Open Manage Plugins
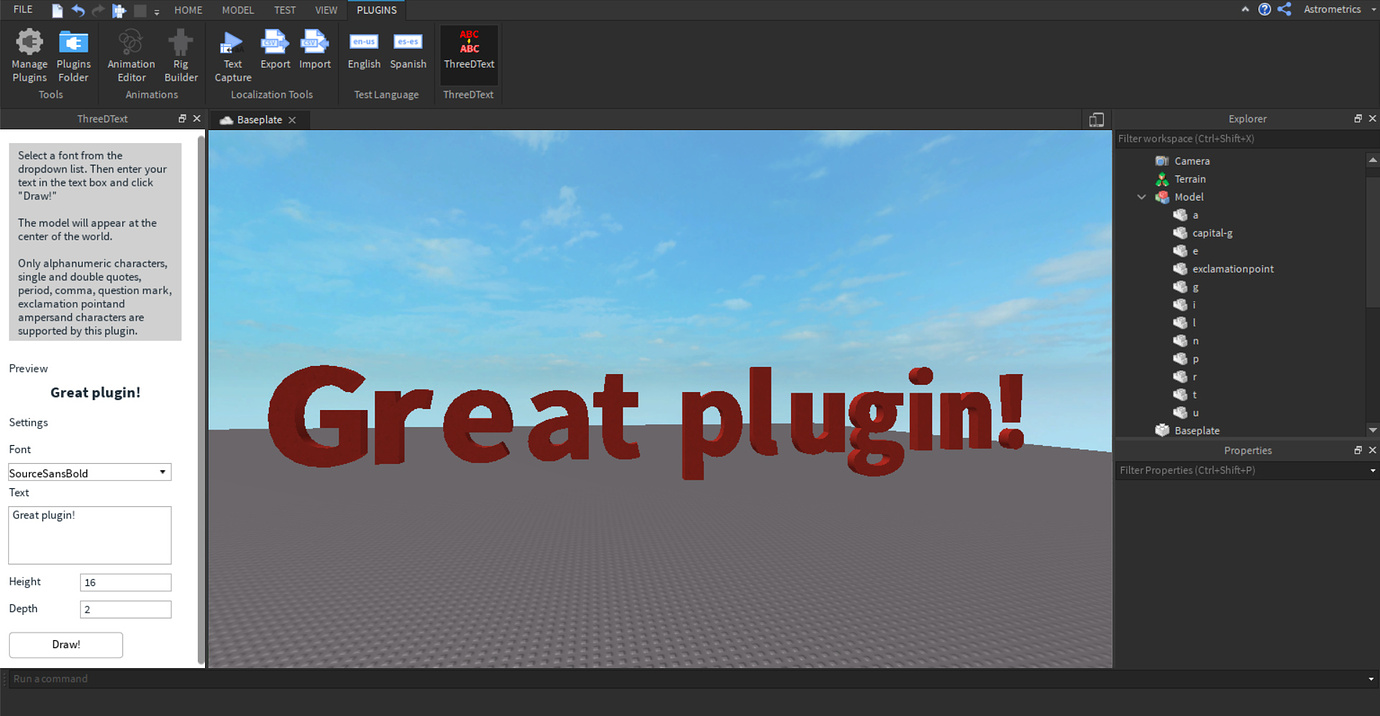The width and height of the screenshot is (1380, 716). coord(29,55)
